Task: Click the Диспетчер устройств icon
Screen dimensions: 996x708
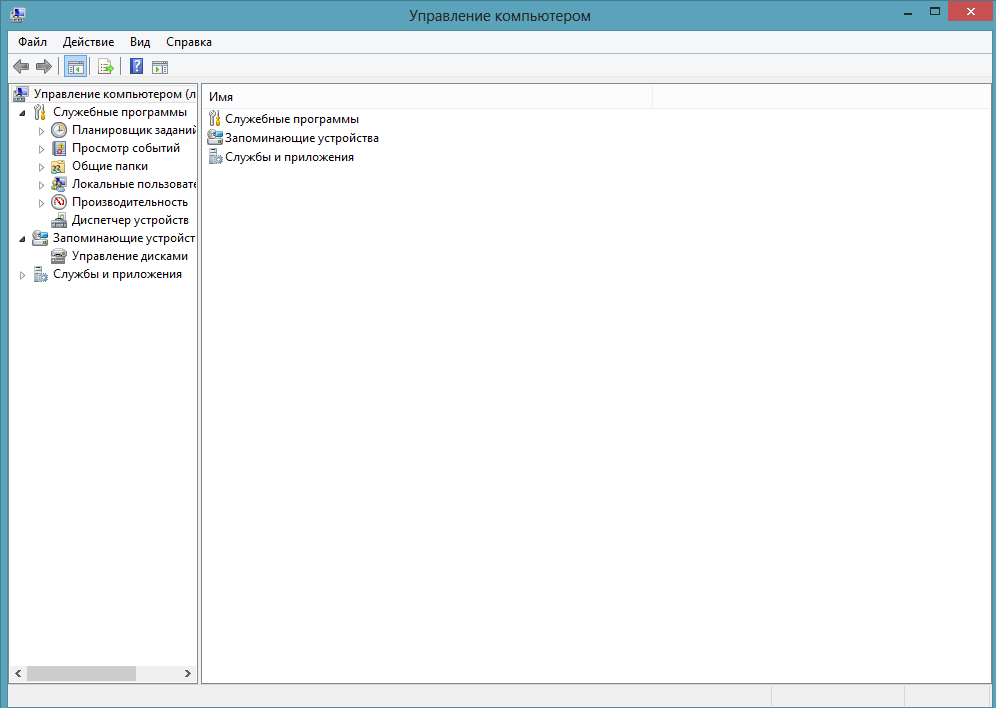Action: [58, 220]
